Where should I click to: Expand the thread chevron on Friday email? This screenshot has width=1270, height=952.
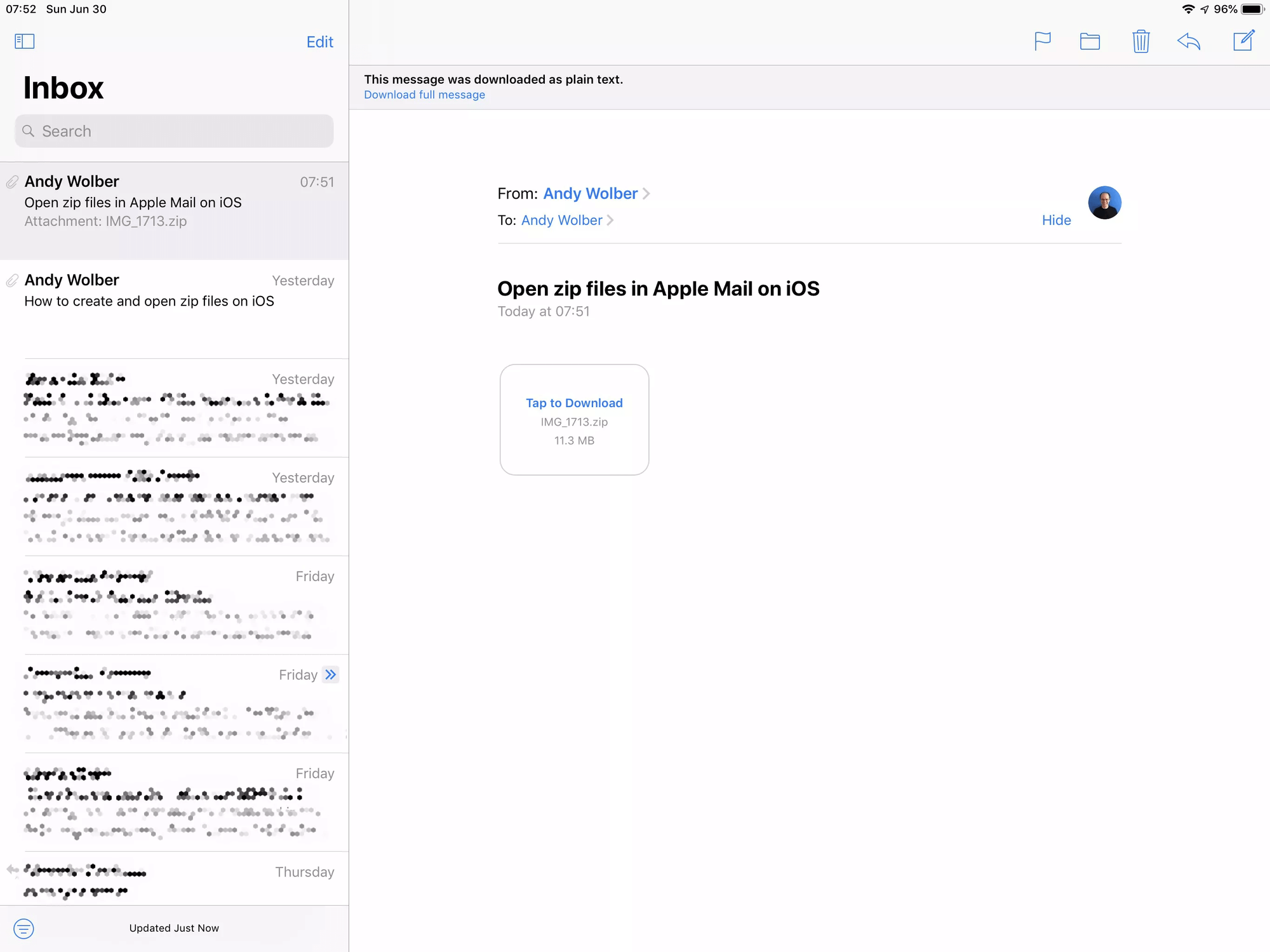330,674
